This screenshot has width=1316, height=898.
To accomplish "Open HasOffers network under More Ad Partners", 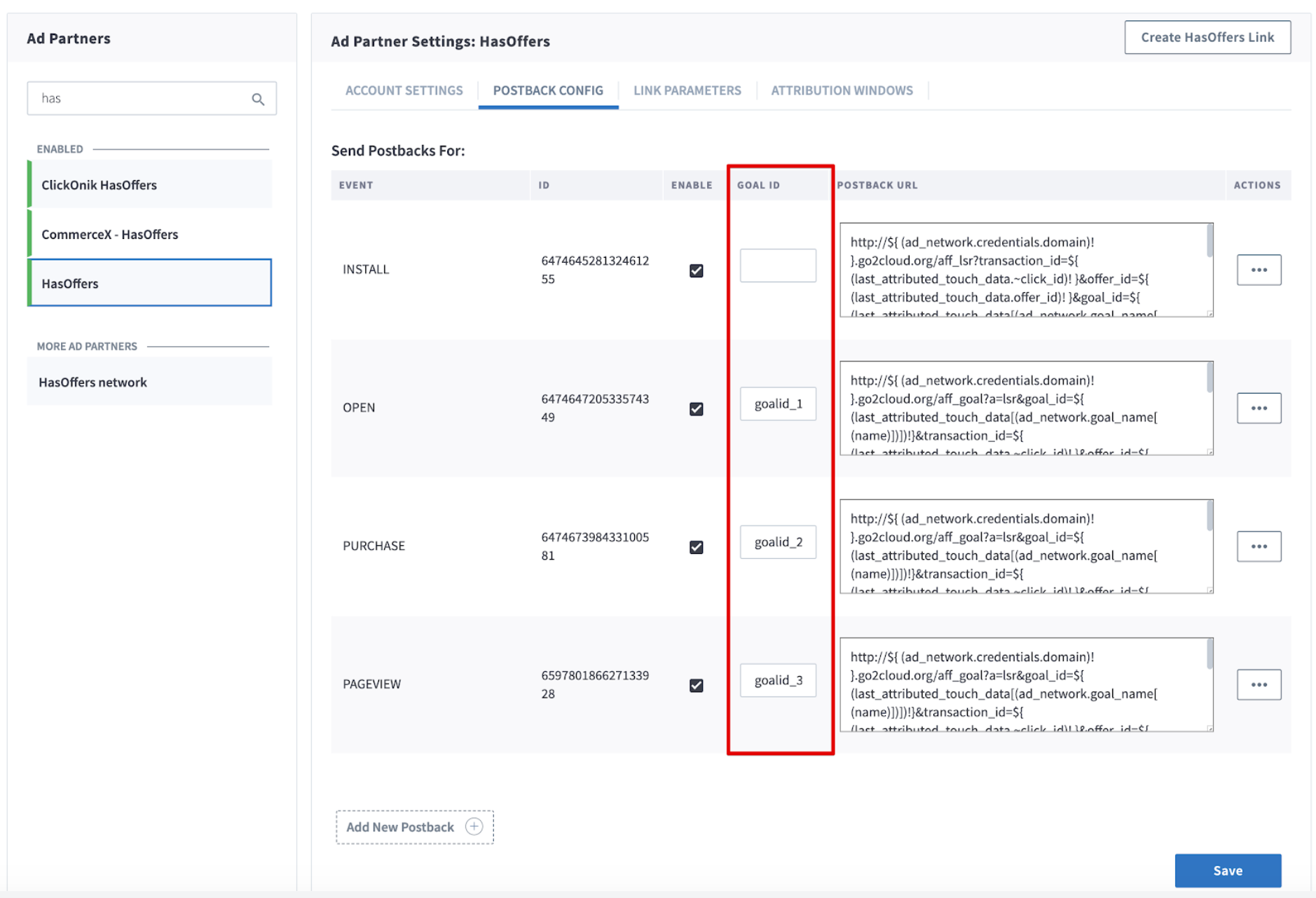I will 149,382.
